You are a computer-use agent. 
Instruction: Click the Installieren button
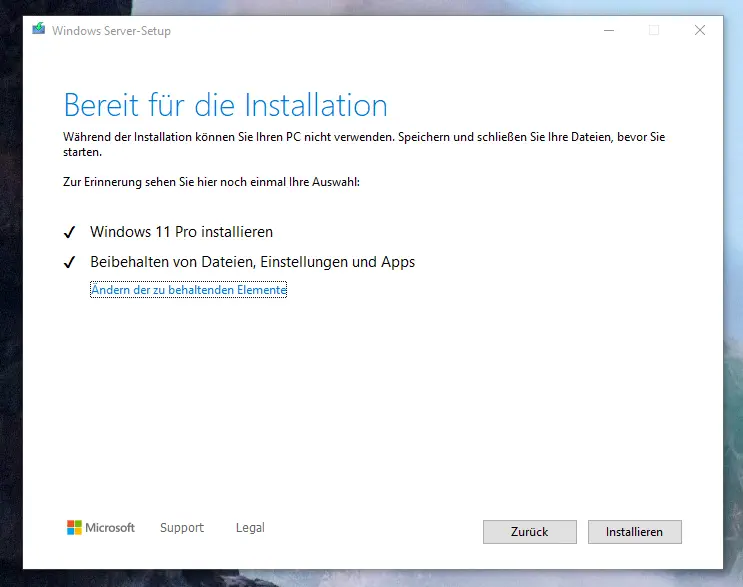[x=634, y=532]
